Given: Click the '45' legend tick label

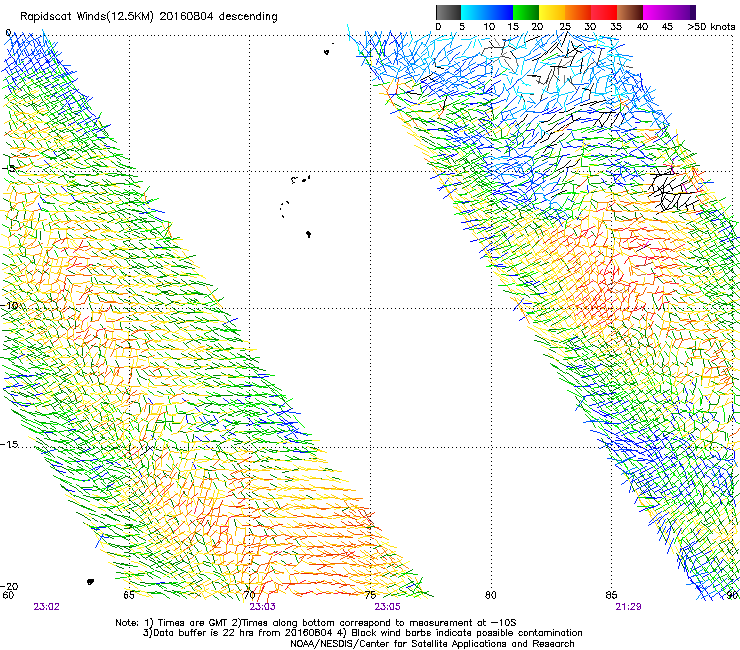Looking at the screenshot, I should (667, 27).
